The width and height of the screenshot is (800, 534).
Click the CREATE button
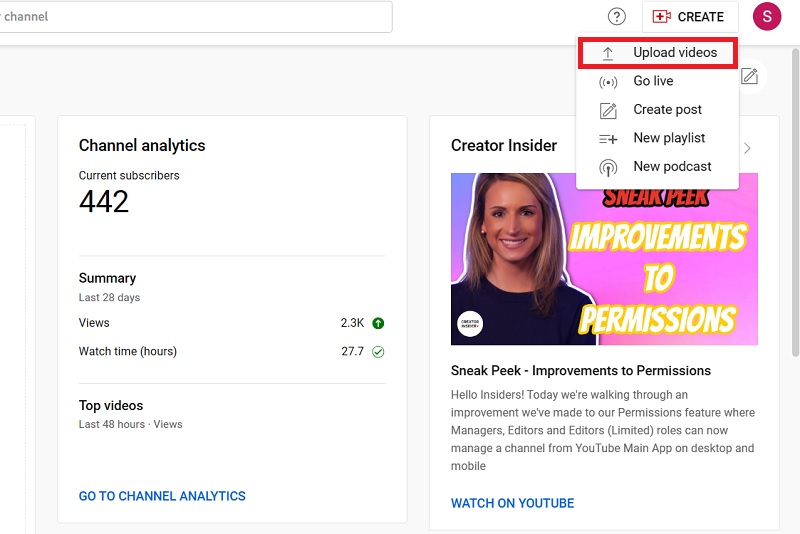(x=689, y=17)
